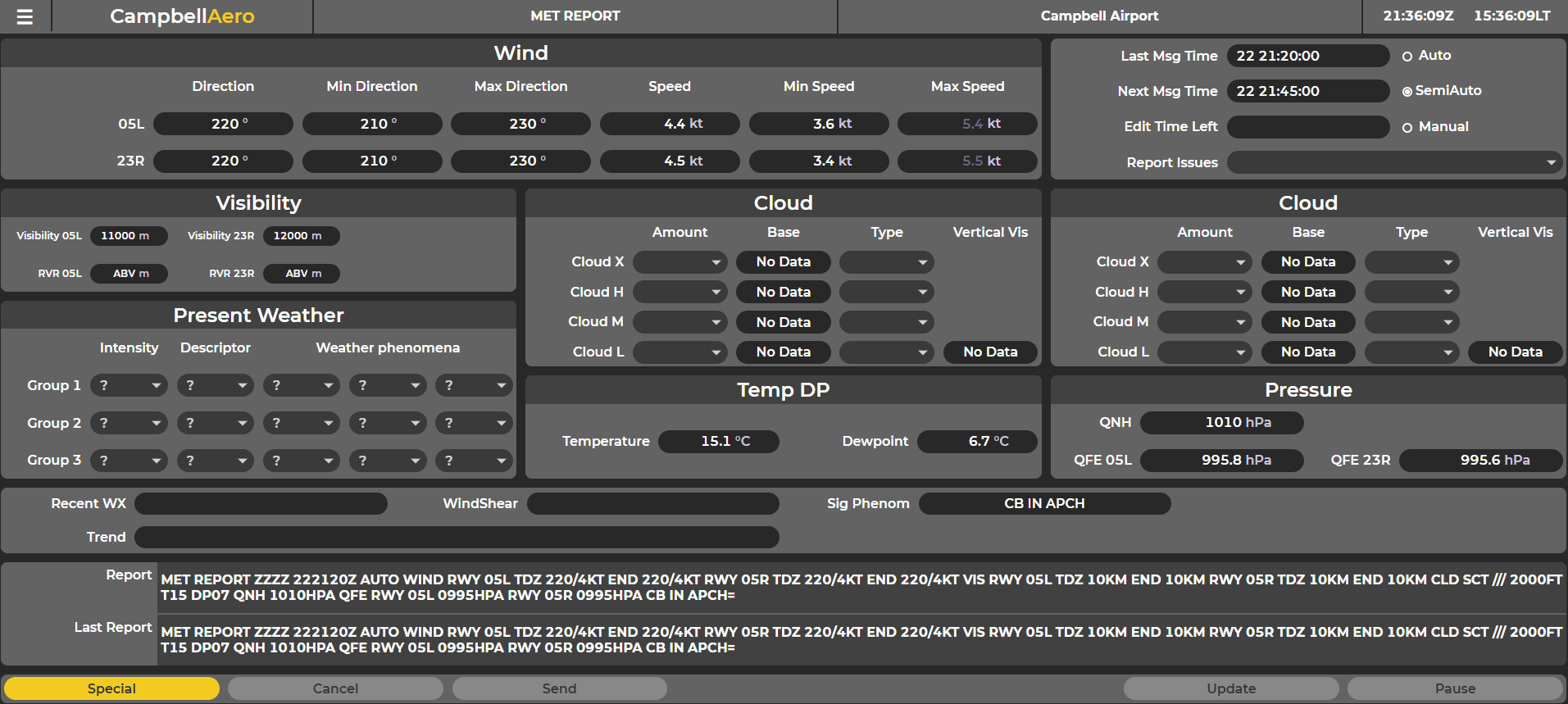Click the 05L Max Speed 5.4 kt field
Viewport: 1568px width, 704px height.
[x=967, y=124]
